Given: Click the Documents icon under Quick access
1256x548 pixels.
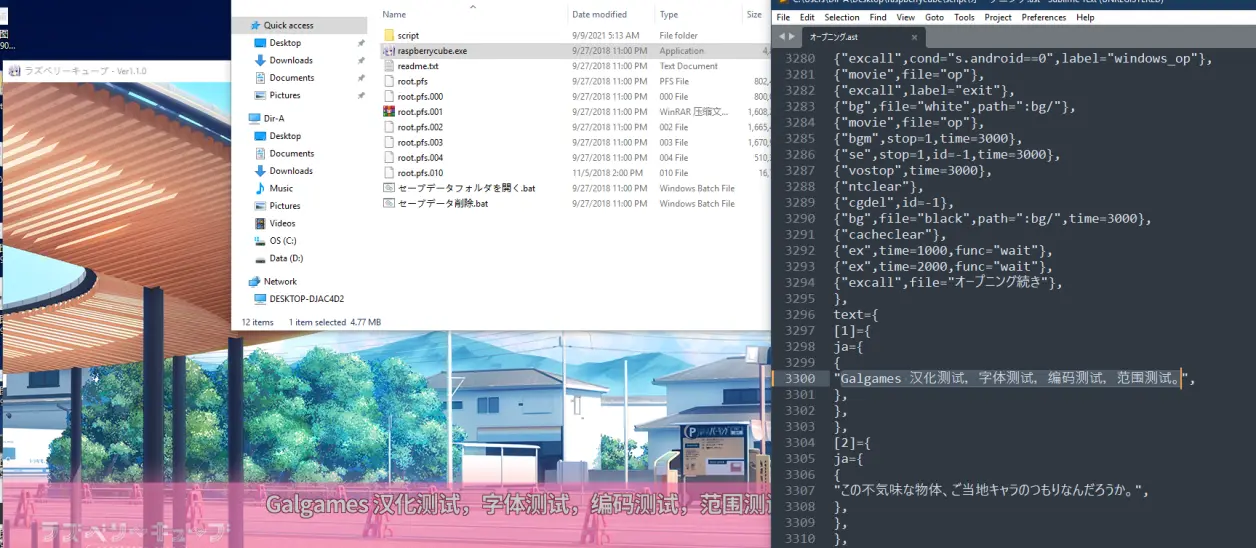Looking at the screenshot, I should [260, 78].
